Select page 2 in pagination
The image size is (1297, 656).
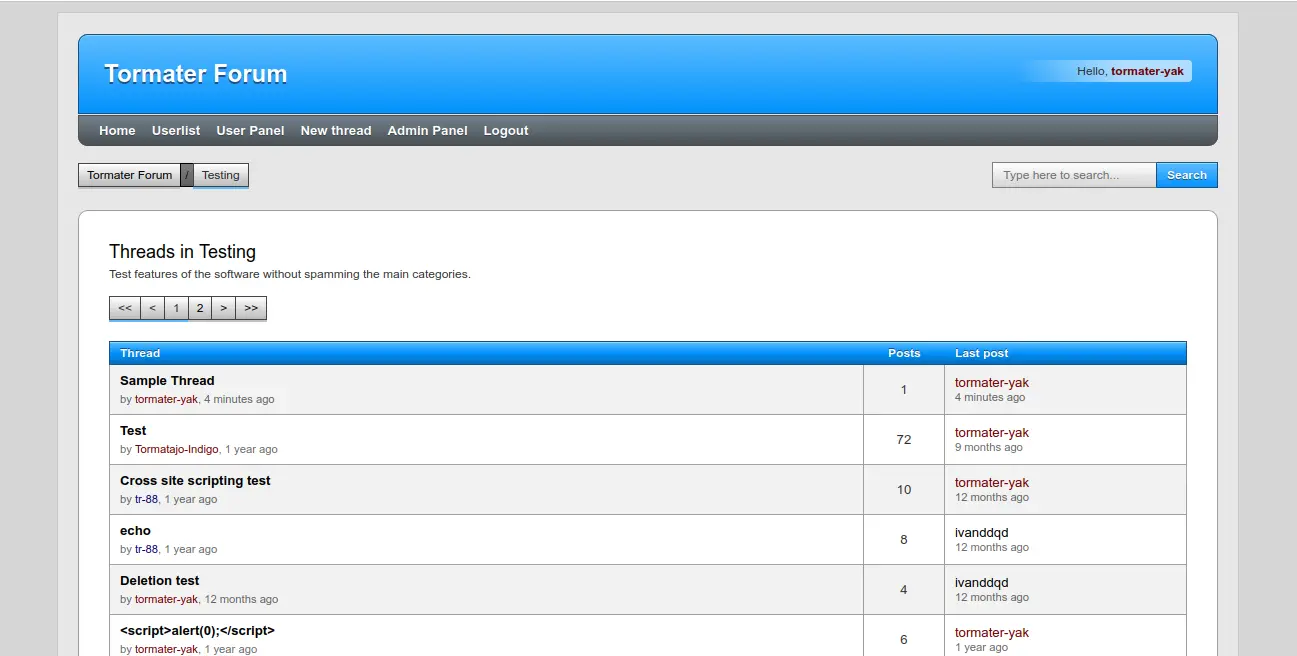pos(200,308)
